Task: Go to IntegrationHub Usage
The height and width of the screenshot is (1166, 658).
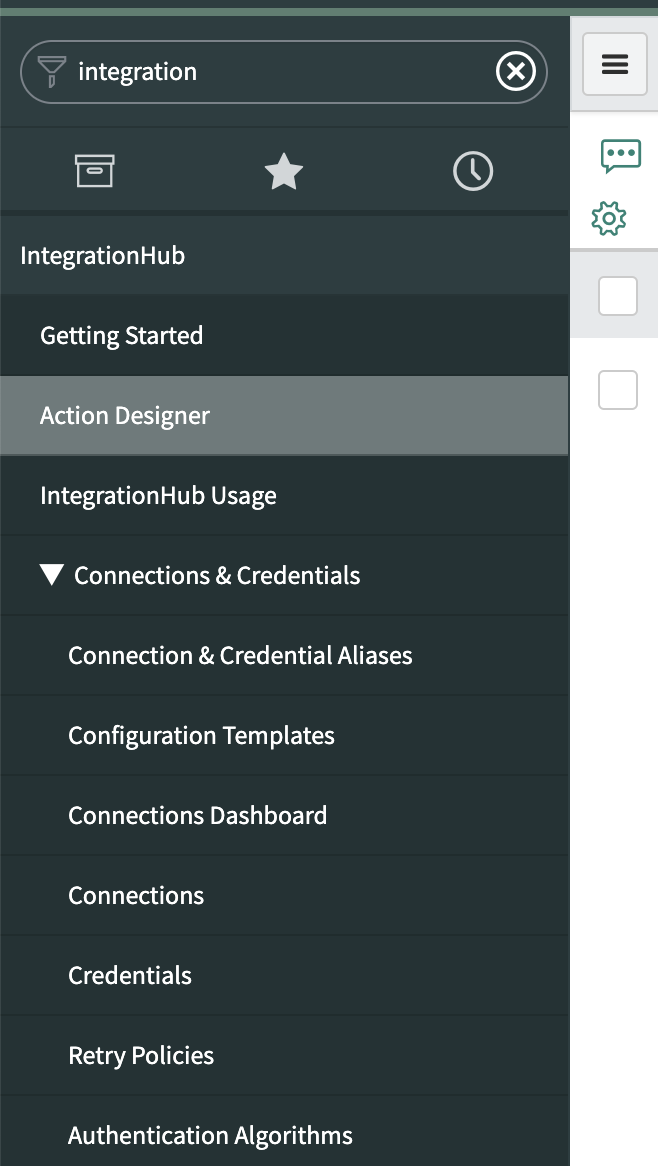Action: point(158,496)
